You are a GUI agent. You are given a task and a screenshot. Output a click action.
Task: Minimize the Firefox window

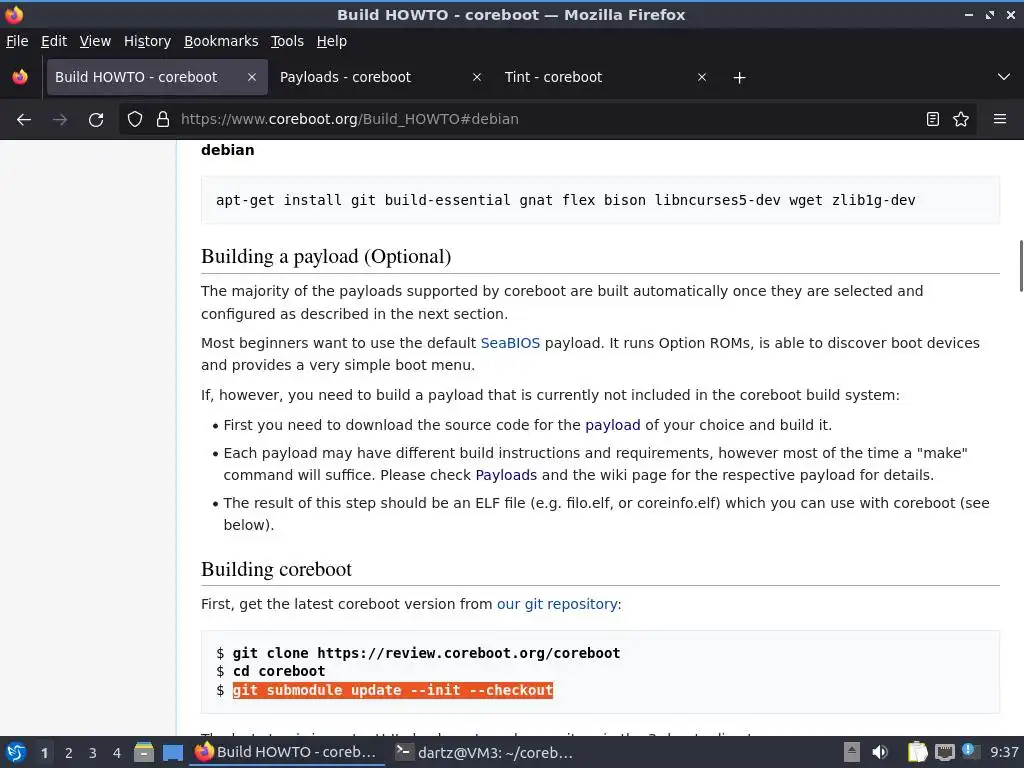pyautogui.click(x=969, y=14)
